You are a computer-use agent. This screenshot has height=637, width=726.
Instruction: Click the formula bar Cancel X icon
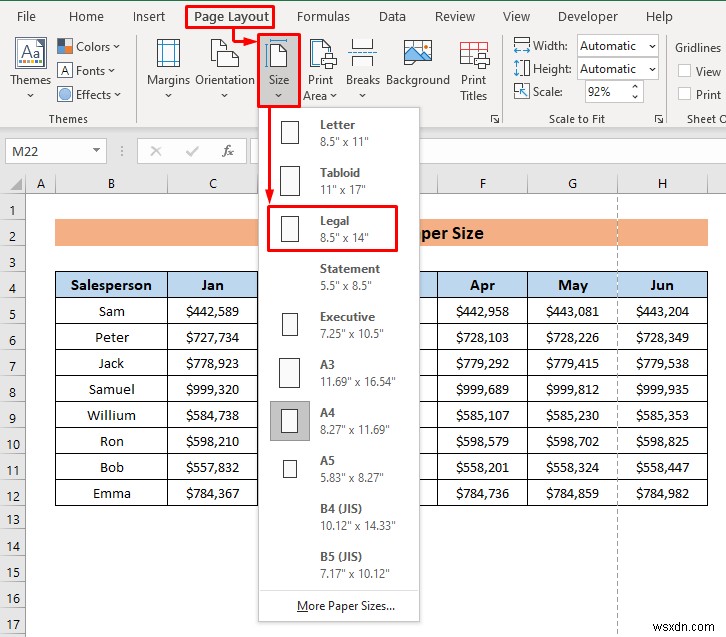(x=156, y=151)
